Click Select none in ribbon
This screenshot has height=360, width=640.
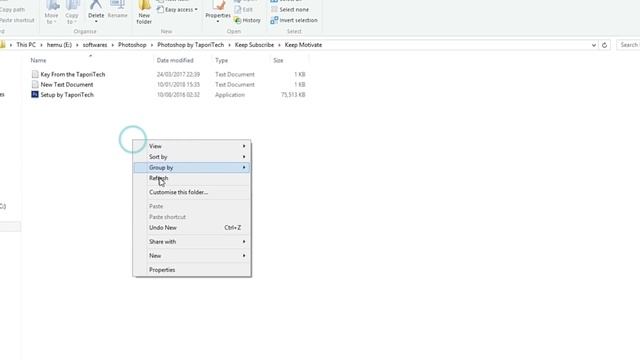tap(290, 9)
